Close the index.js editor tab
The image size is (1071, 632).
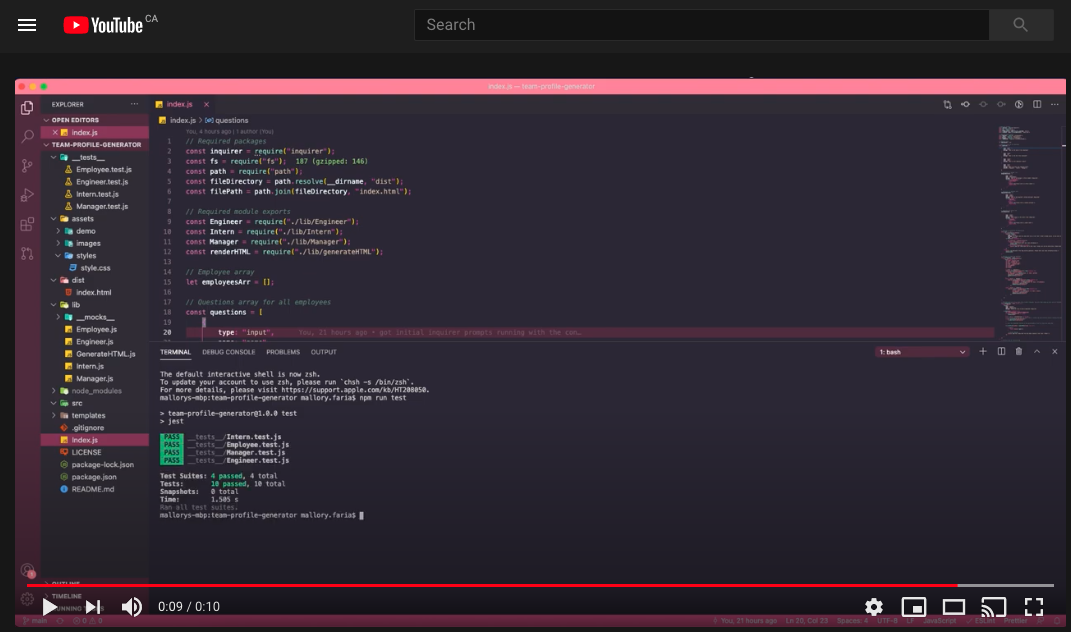(x=206, y=105)
